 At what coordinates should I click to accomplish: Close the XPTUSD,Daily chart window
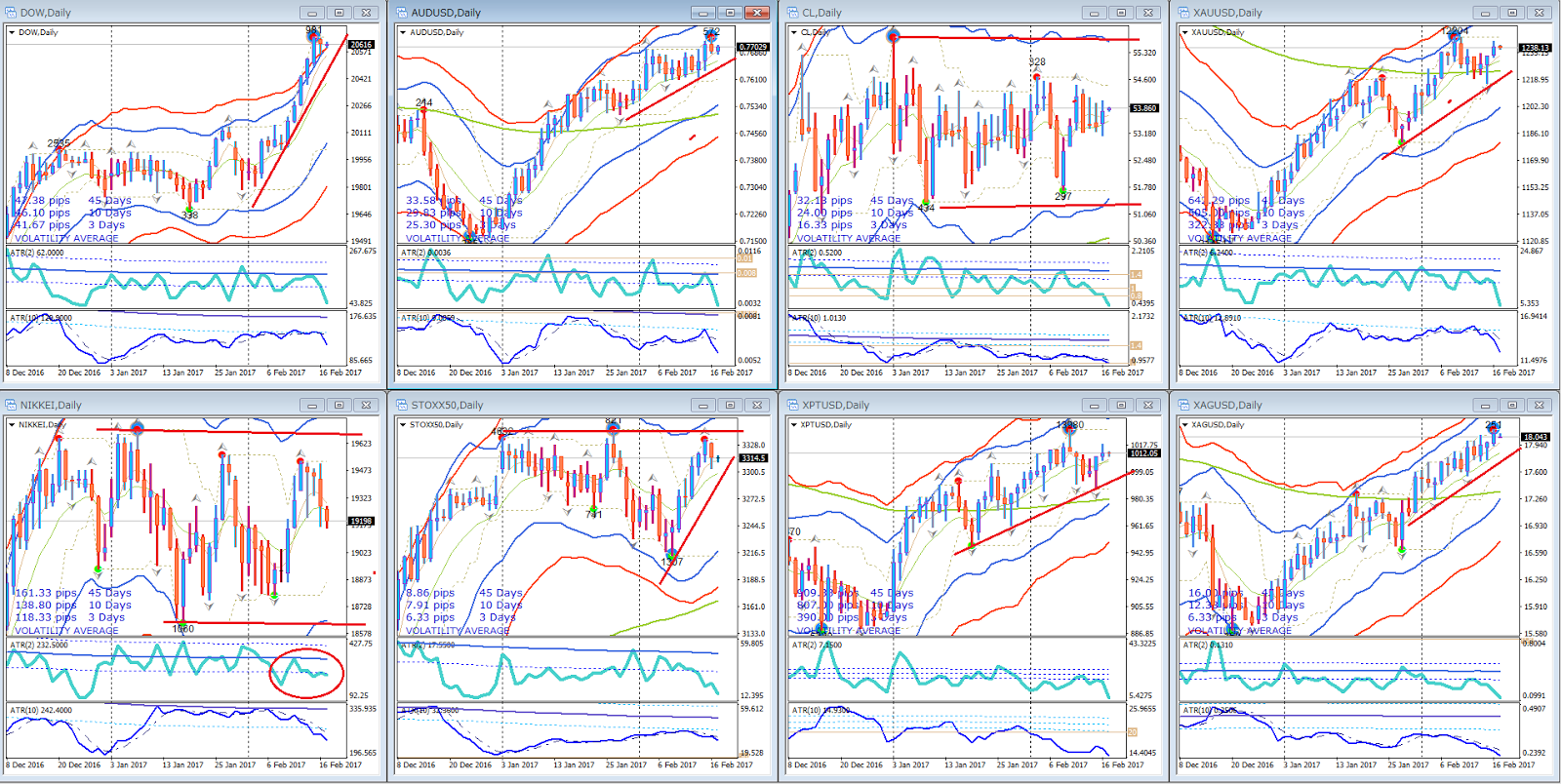click(x=1148, y=405)
